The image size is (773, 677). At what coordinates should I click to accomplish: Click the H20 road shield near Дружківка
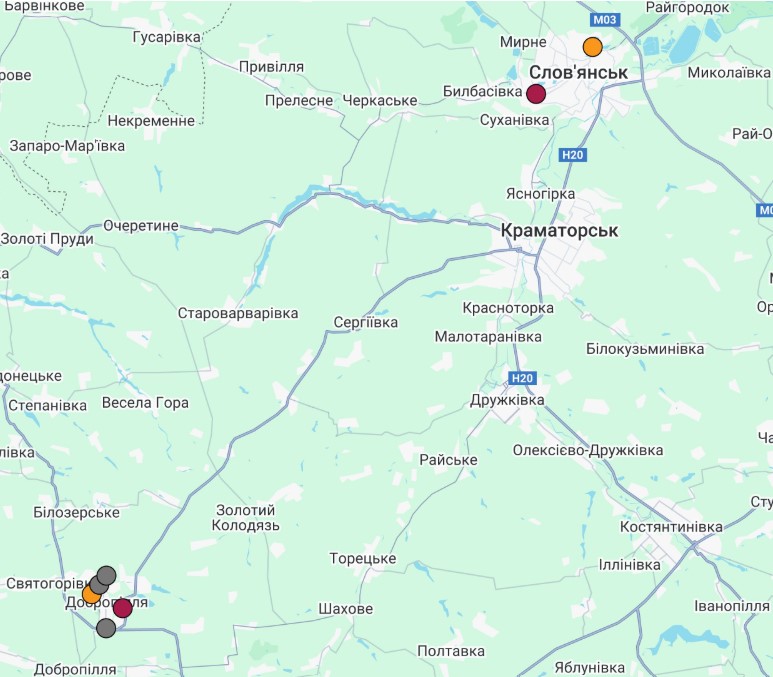click(x=522, y=378)
